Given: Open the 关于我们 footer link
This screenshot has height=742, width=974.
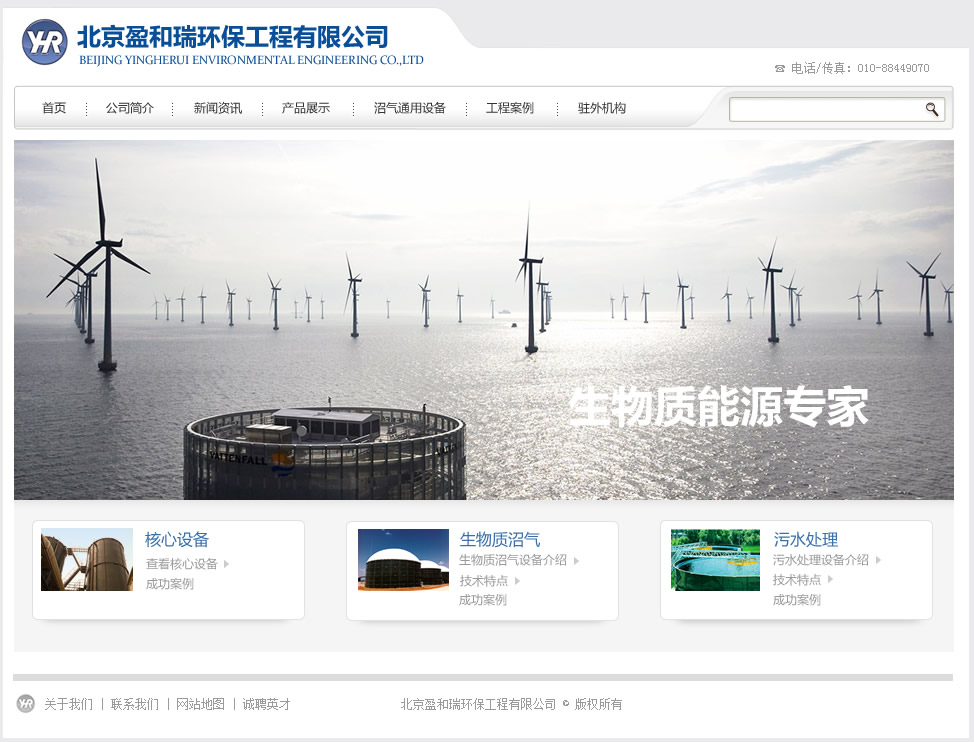Looking at the screenshot, I should pos(68,704).
